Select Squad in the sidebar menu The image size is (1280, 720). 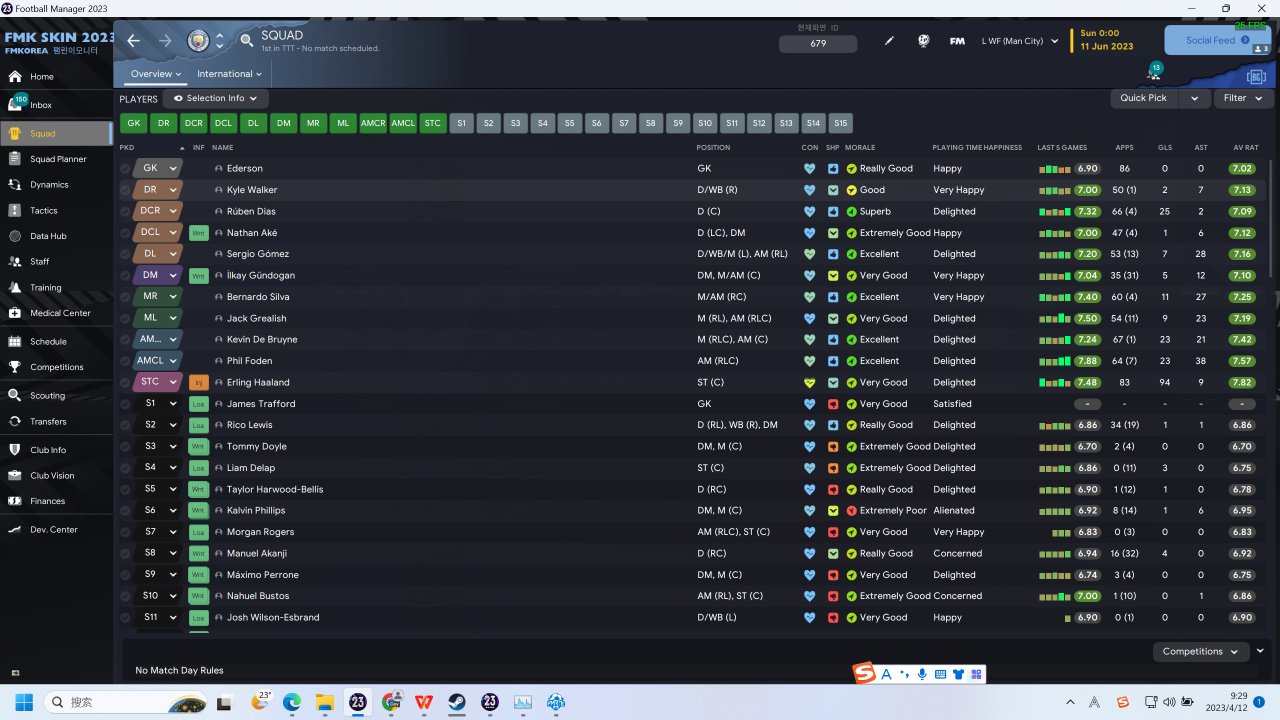(56, 133)
